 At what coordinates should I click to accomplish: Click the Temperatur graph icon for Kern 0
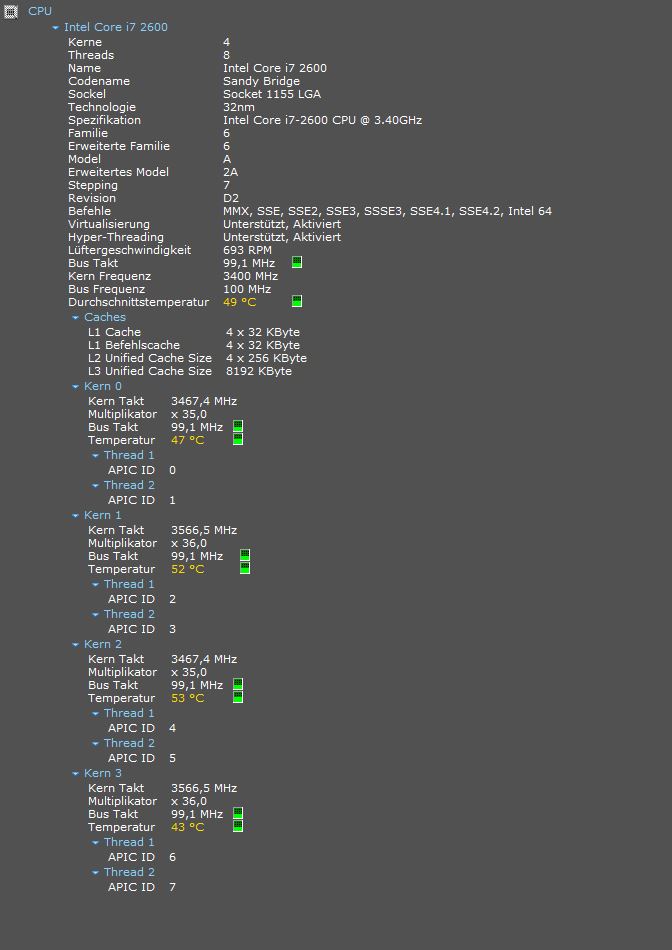tap(238, 439)
